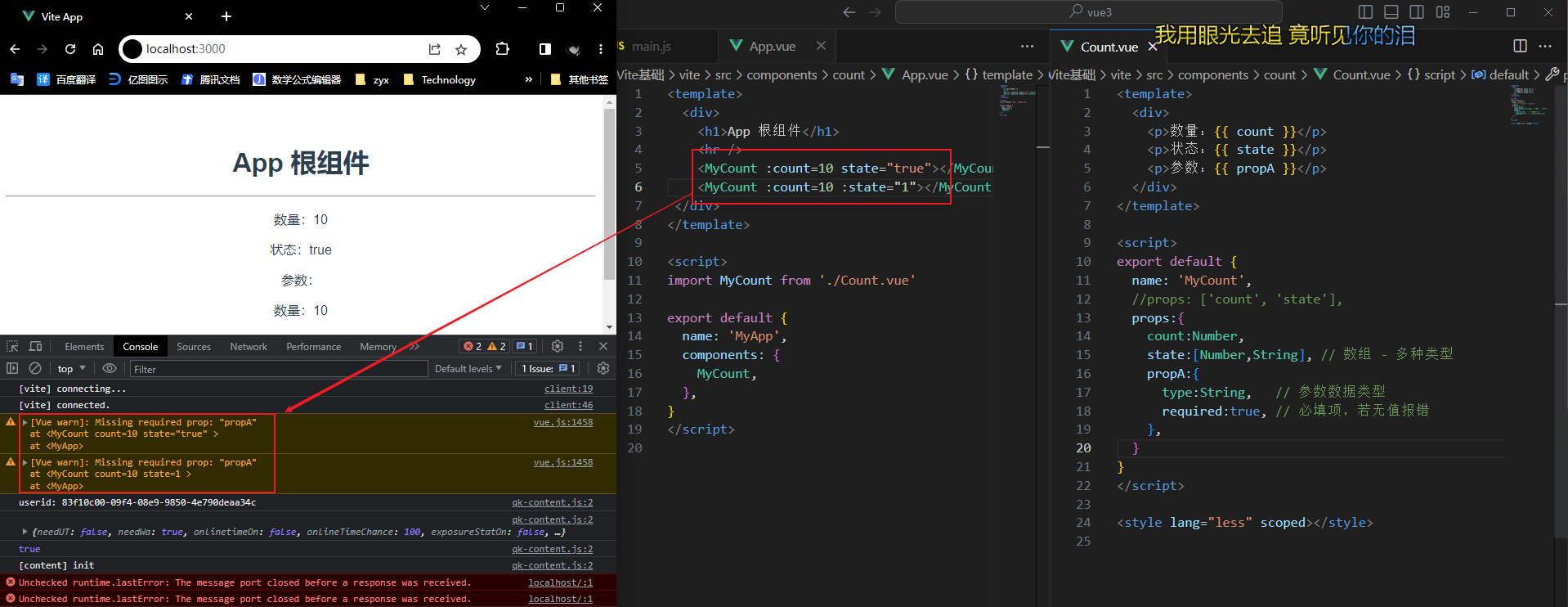1568x607 pixels.
Task: Customize VS Code layout icon
Action: 1443,12
